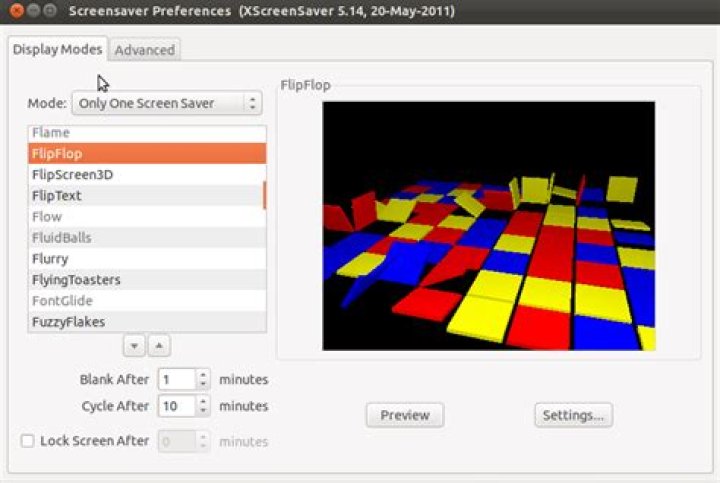720x483 pixels.
Task: Select Flame in the screensaver list
Action: [147, 133]
